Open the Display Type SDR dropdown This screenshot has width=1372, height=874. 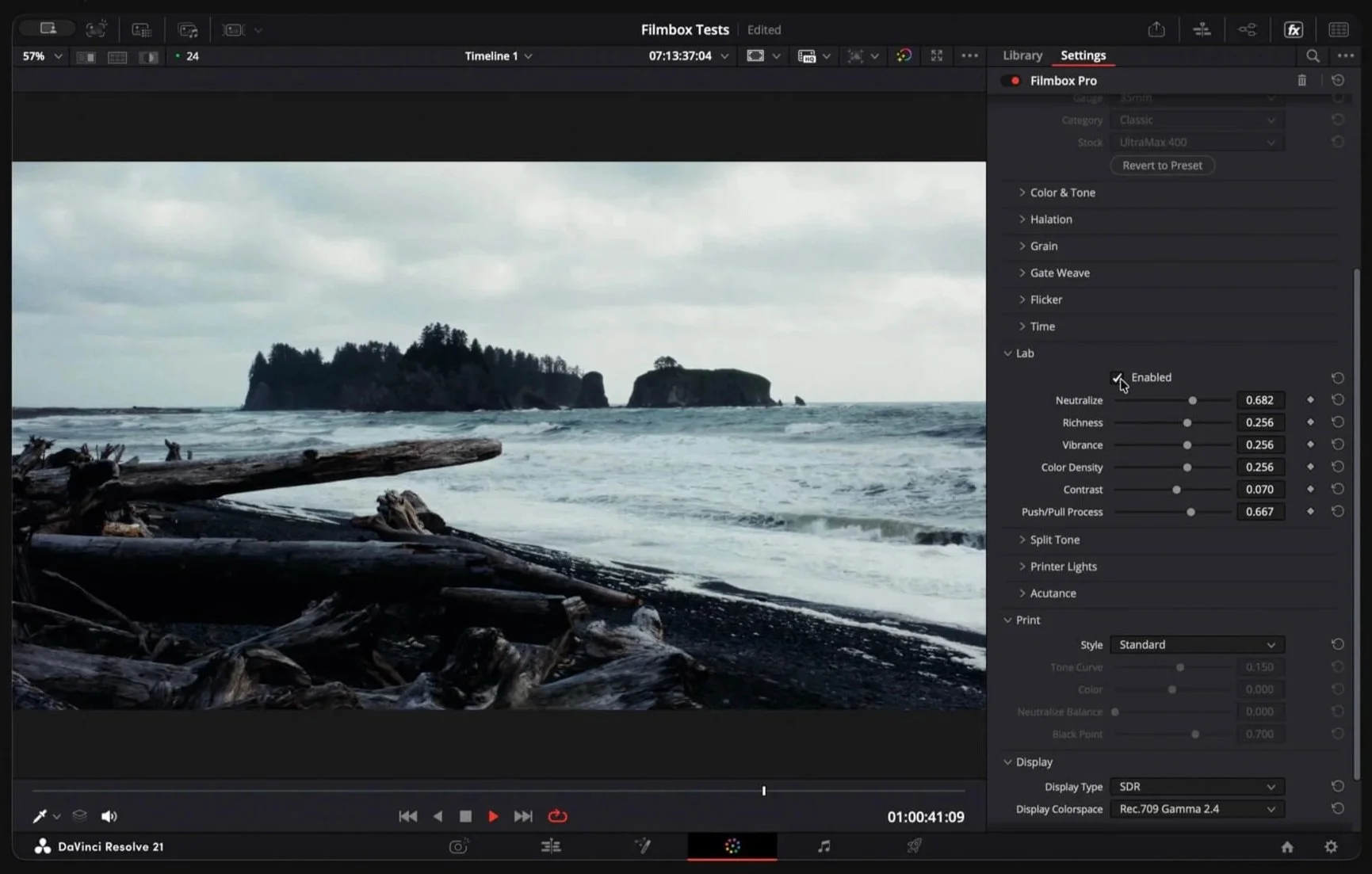[x=1196, y=786]
